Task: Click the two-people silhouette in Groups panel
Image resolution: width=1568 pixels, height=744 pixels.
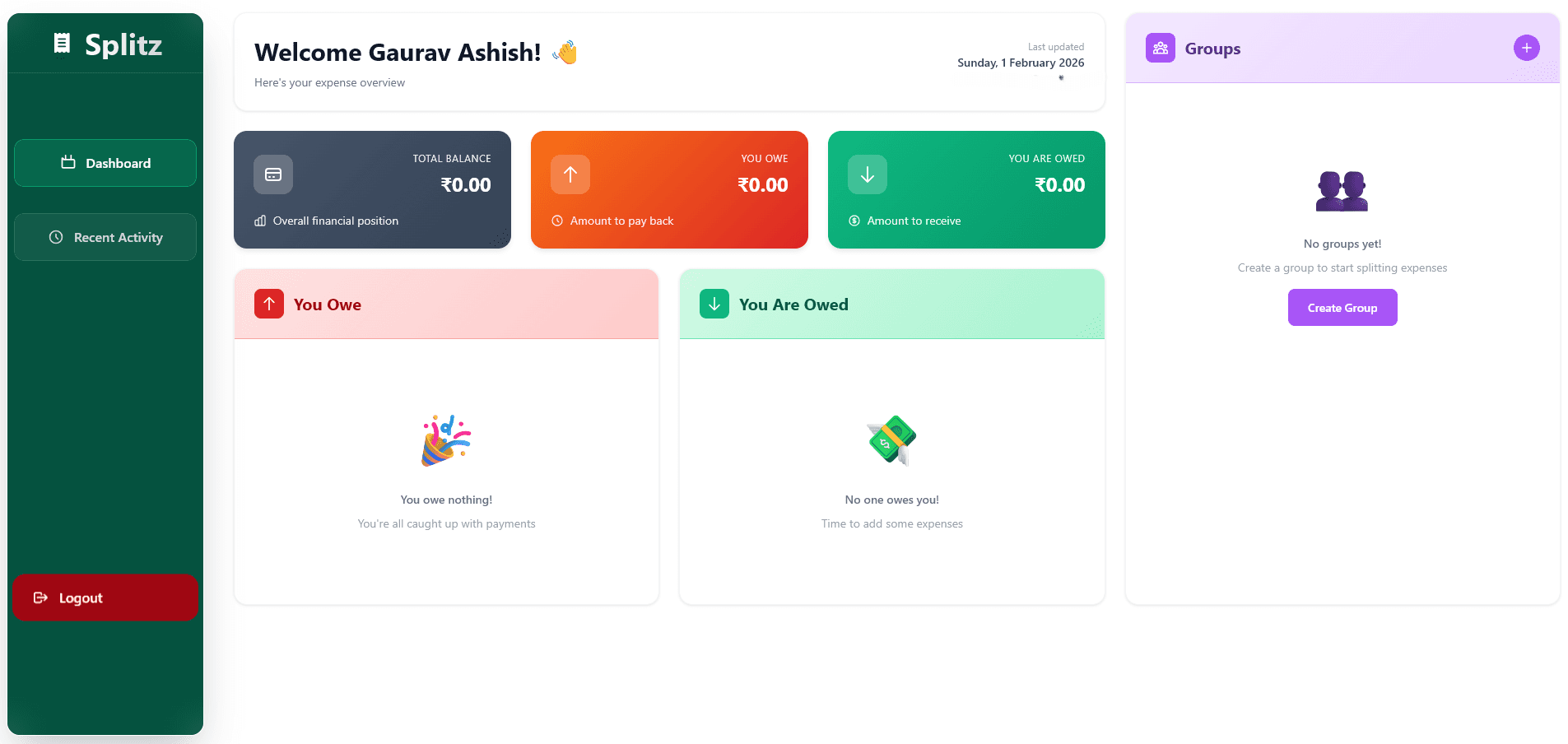Action: (x=1342, y=192)
